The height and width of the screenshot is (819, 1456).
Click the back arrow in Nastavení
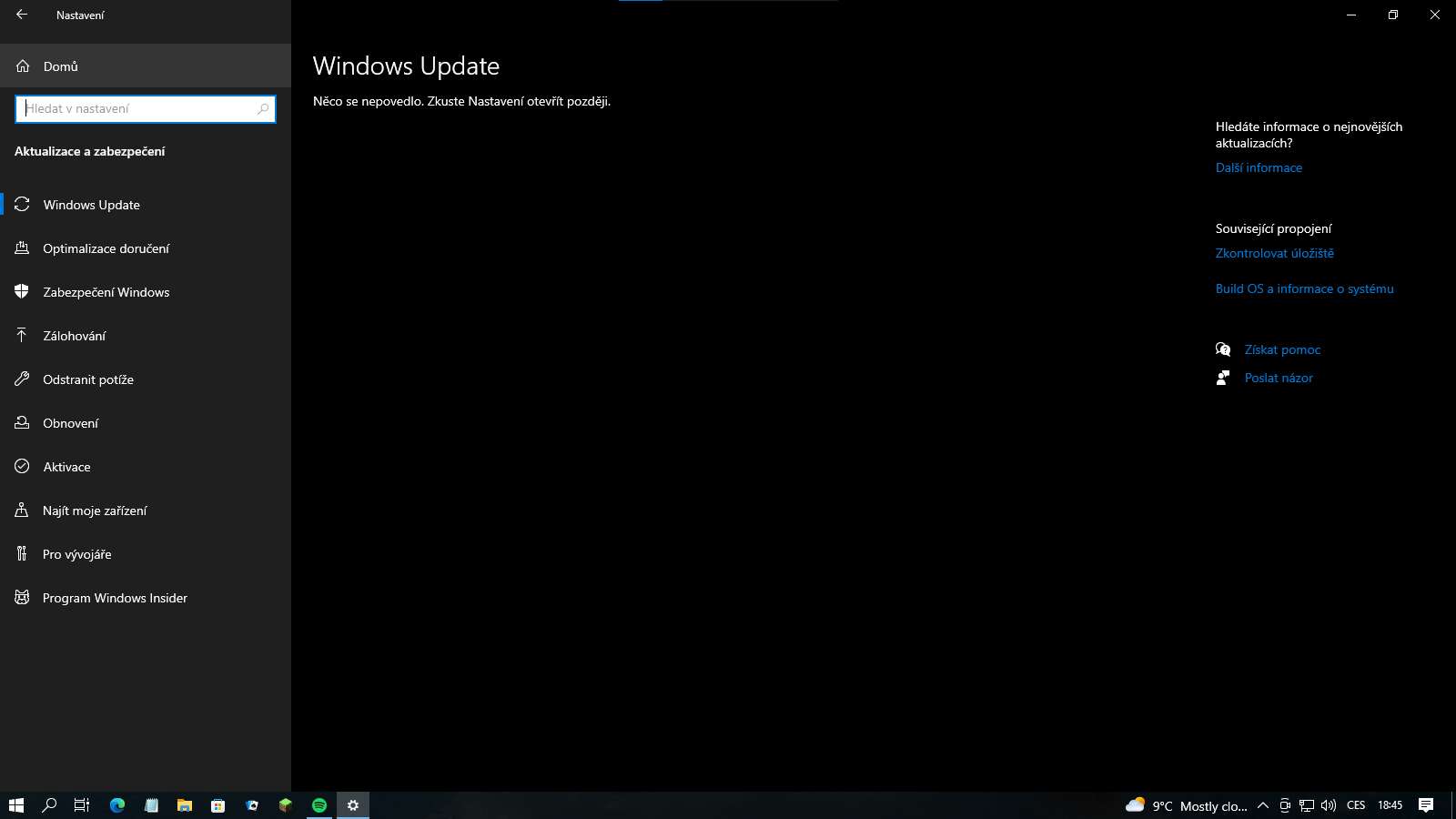22,15
